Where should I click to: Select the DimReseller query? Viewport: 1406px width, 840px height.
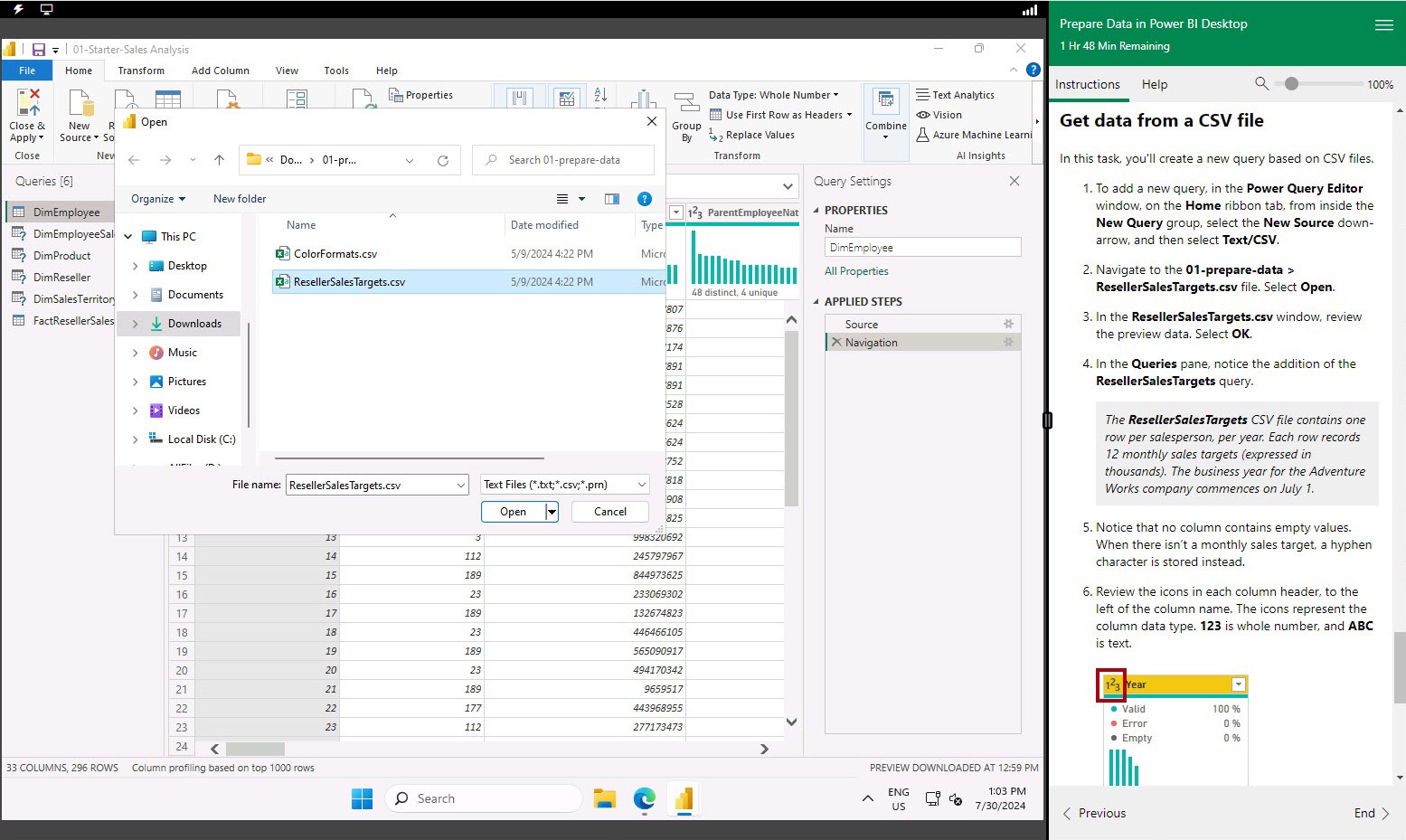coord(61,278)
